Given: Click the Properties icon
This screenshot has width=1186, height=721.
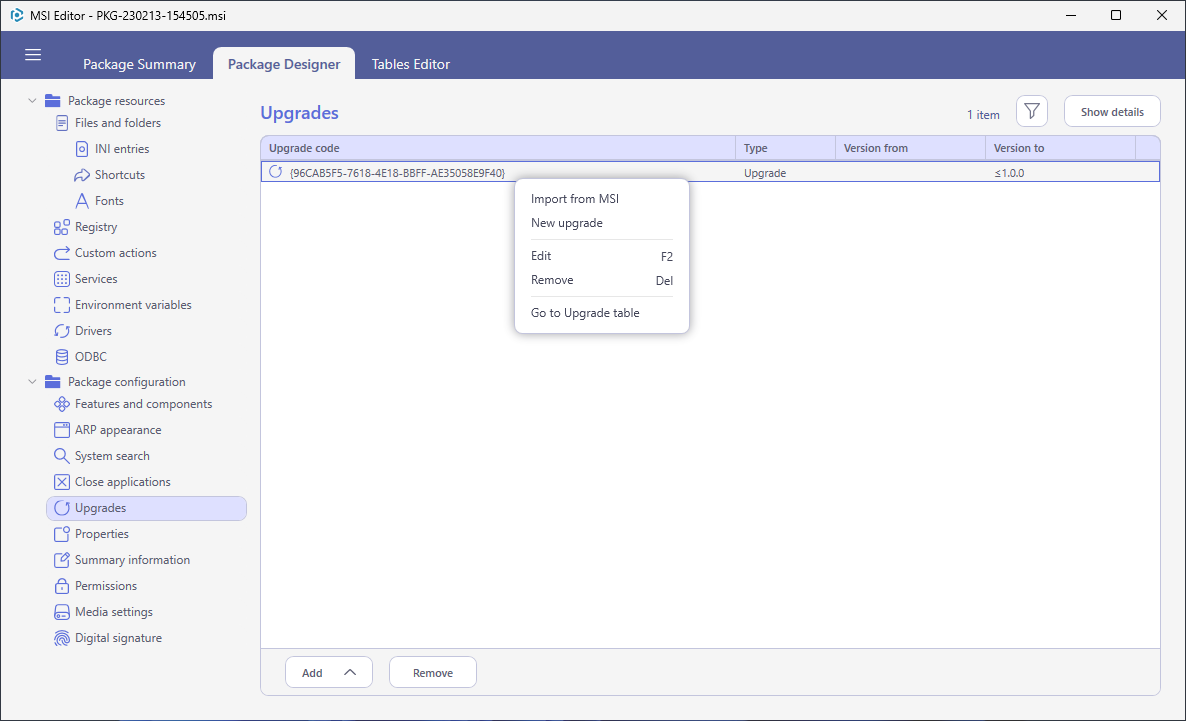Looking at the screenshot, I should [x=62, y=534].
